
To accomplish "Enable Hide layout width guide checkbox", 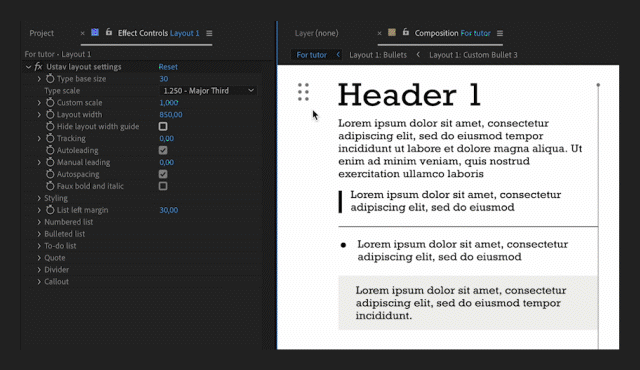I will 163,126.
